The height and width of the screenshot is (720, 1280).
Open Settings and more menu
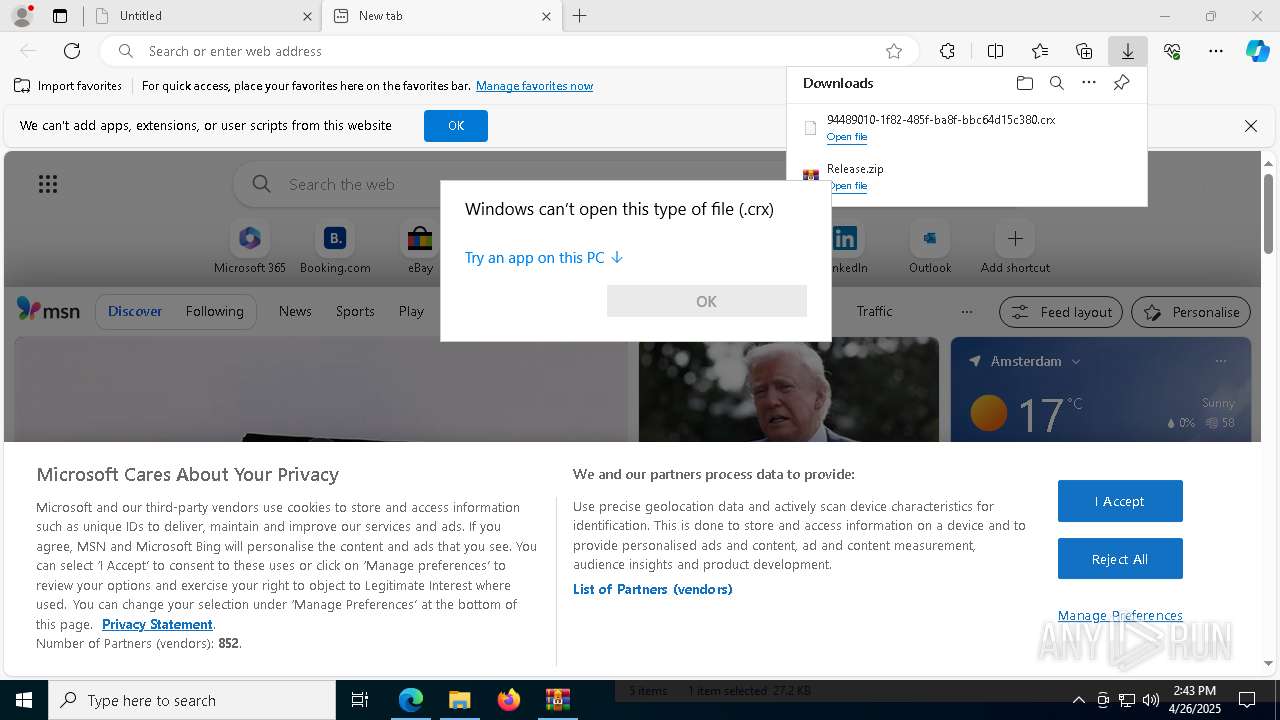[x=1216, y=51]
